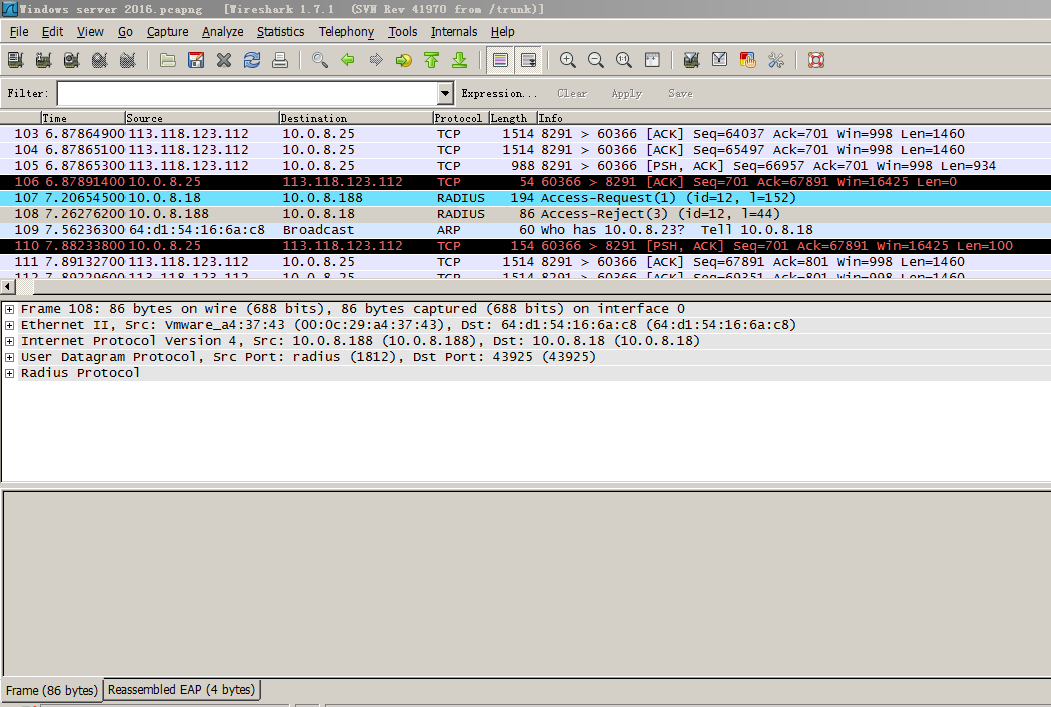This screenshot has height=707, width=1051.
Task: Expand the Ethernet II tree node
Action: [x=9, y=325]
